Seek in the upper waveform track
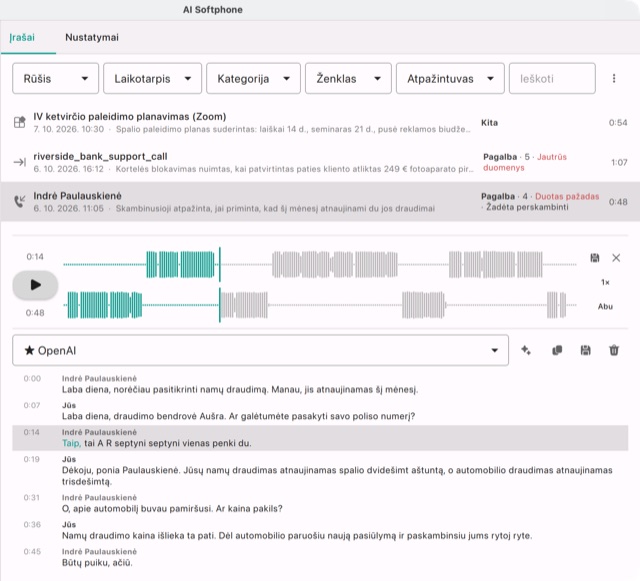The width and height of the screenshot is (640, 581). 320,265
